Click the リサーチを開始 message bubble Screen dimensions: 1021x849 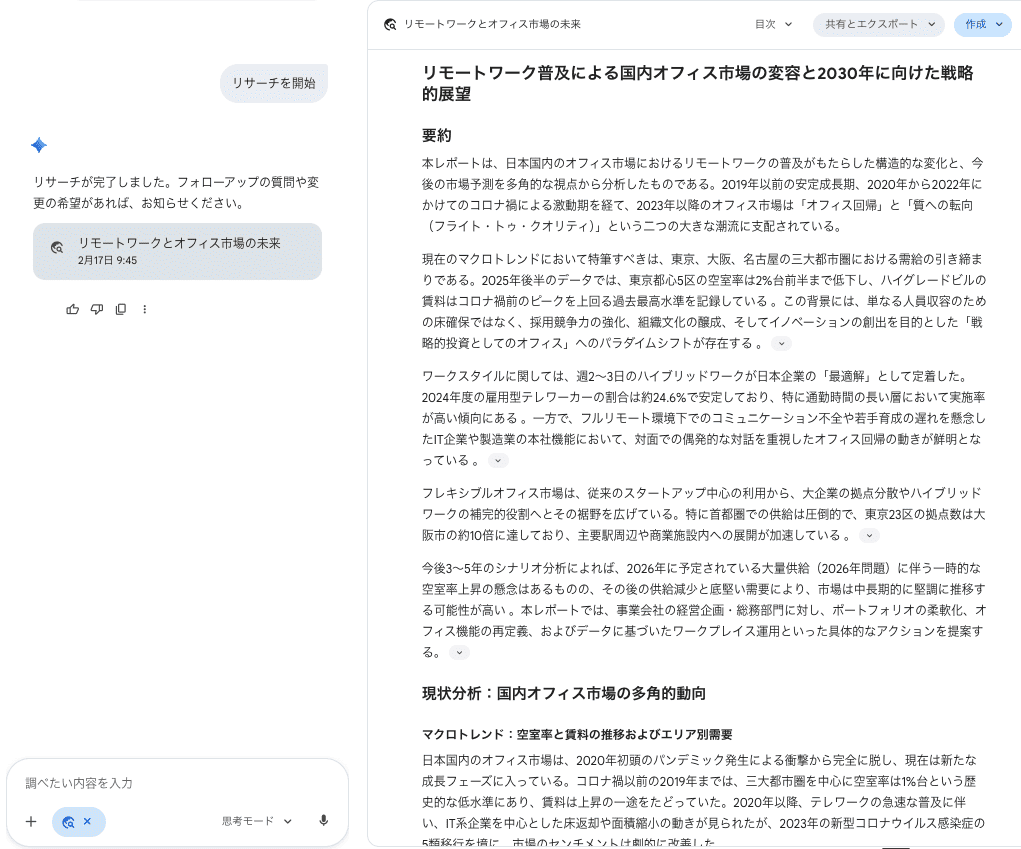point(274,83)
